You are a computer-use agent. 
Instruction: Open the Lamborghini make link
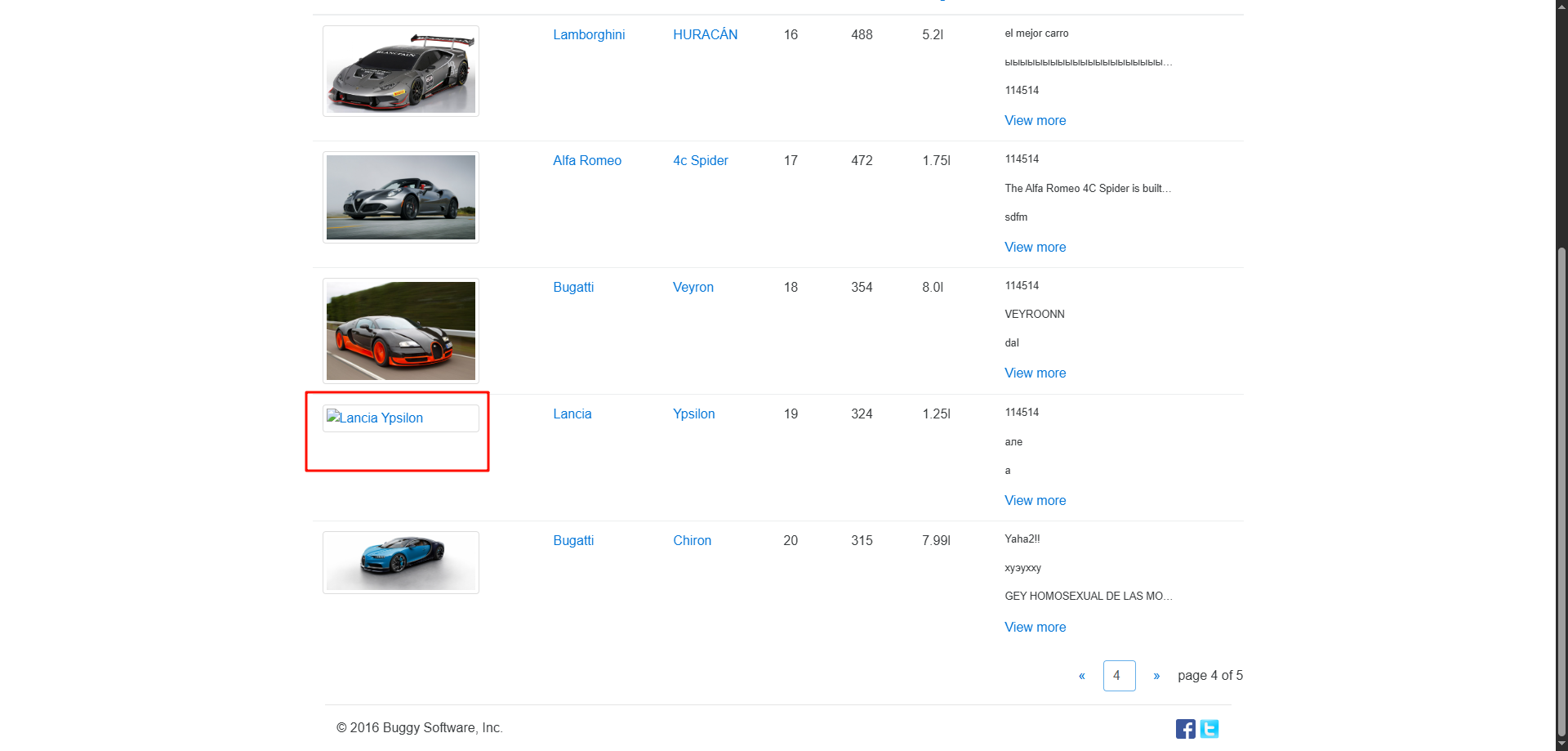click(589, 34)
